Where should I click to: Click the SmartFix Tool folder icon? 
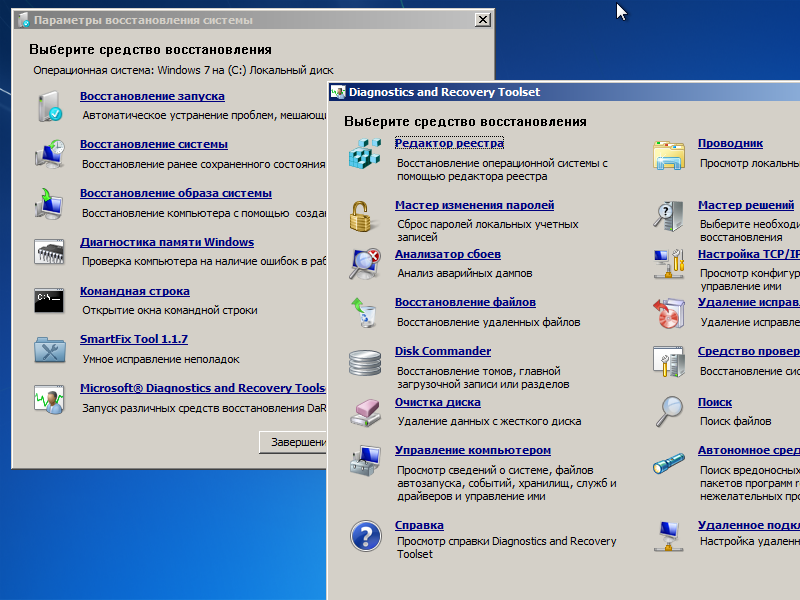(x=49, y=349)
